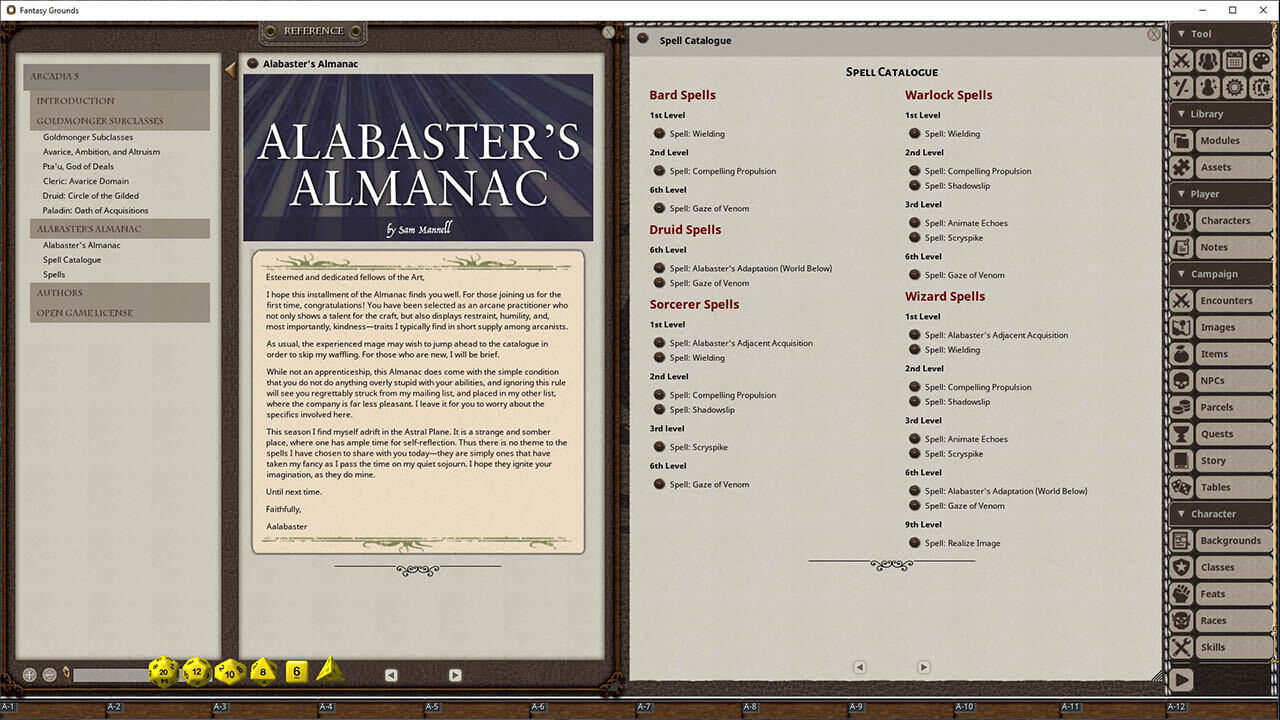Open the combat tracker swords icon

point(1182,61)
